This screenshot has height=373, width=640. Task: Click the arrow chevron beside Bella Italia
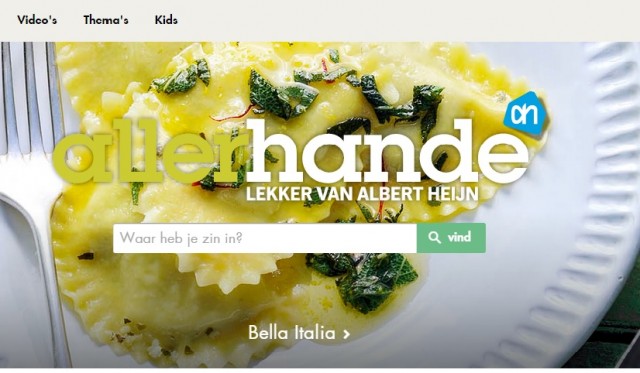[347, 335]
